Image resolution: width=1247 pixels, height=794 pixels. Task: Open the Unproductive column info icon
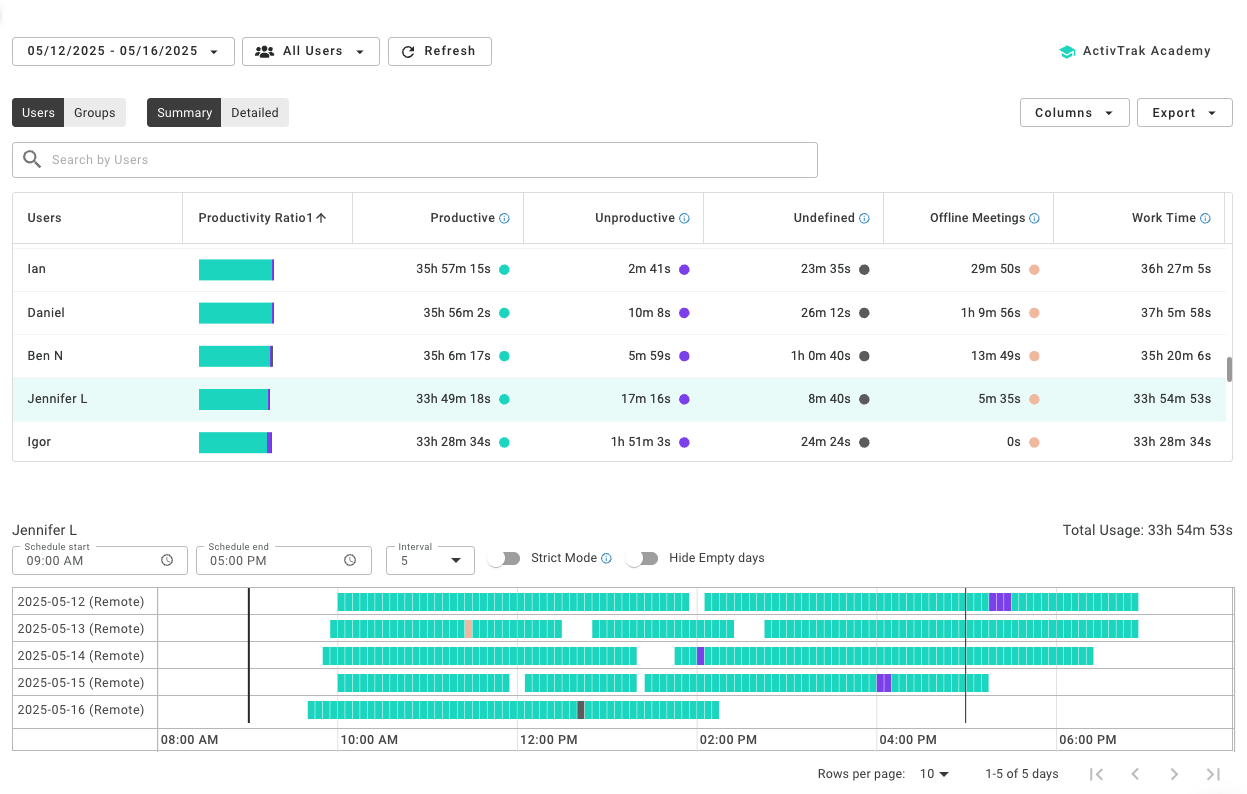tap(684, 218)
